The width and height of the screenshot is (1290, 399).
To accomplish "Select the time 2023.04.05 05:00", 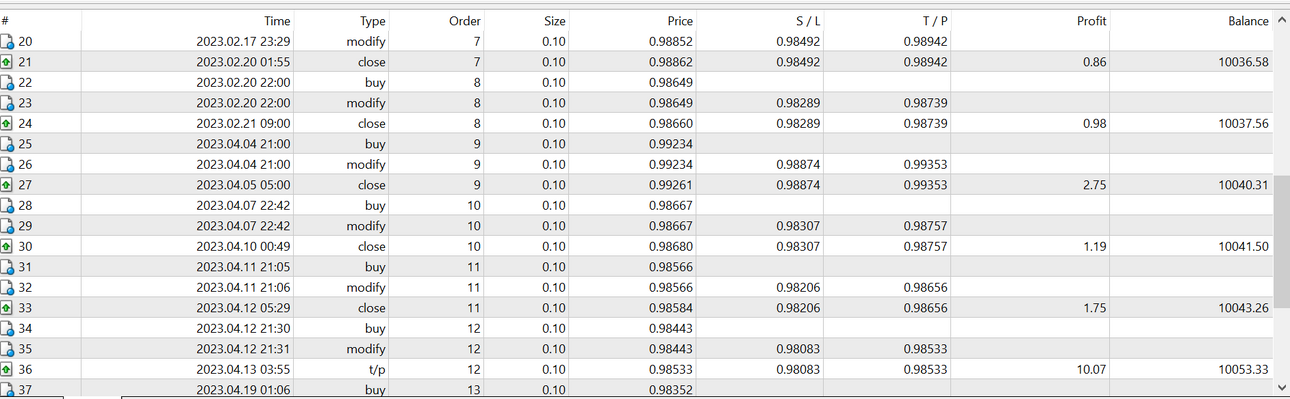I will pos(243,185).
